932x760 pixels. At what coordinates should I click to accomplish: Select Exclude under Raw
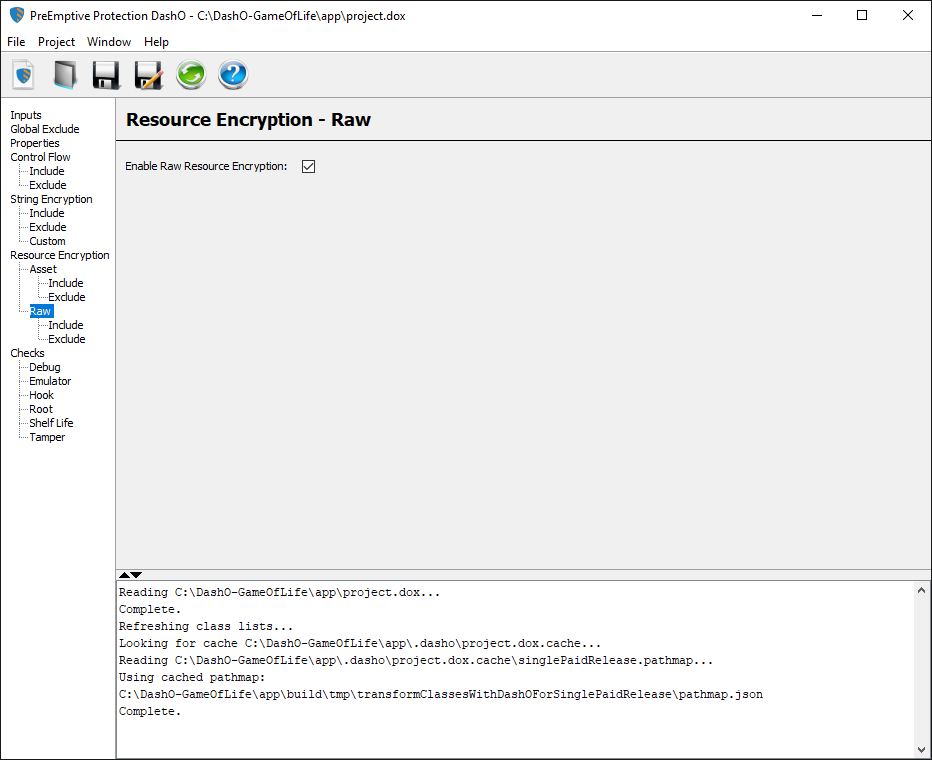[x=67, y=339]
